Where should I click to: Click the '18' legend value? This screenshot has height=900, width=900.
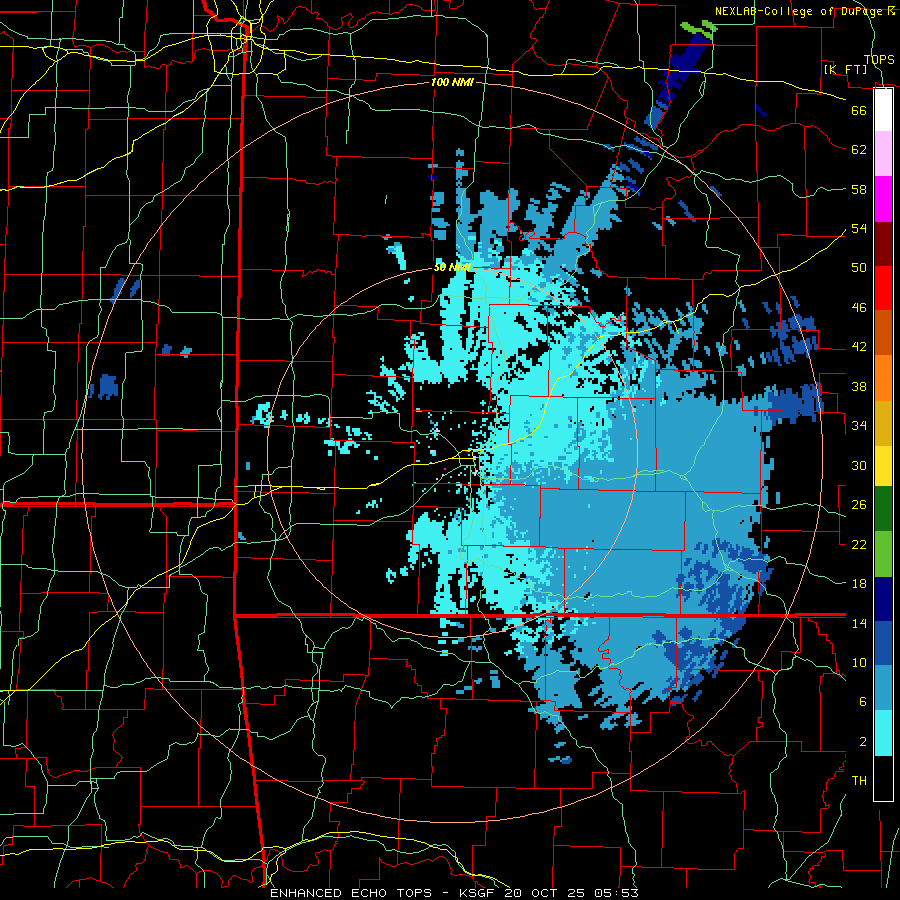coord(859,584)
